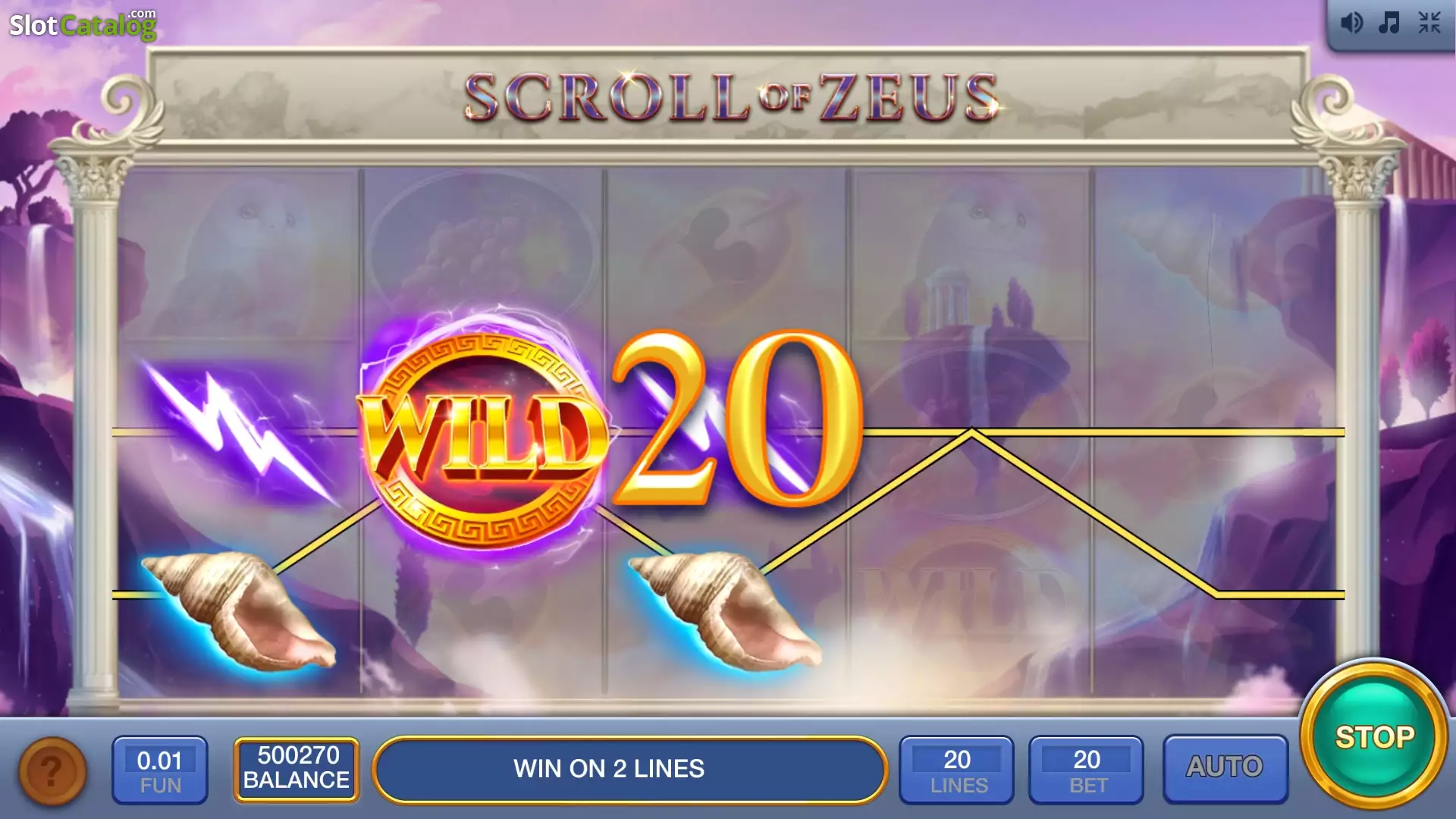Click the big golden 20 win amount

click(x=737, y=419)
